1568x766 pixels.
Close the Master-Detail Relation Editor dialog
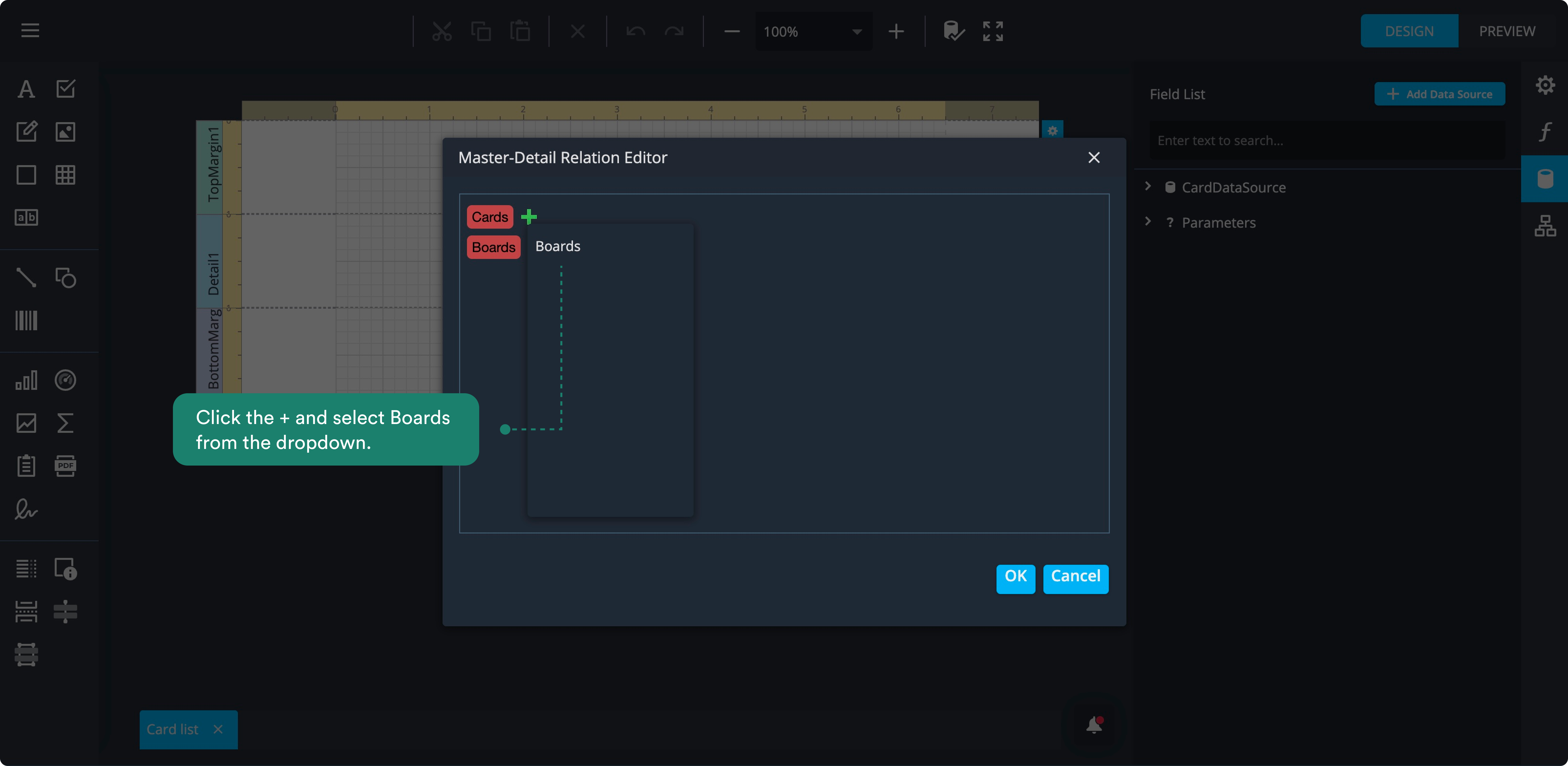coord(1094,158)
